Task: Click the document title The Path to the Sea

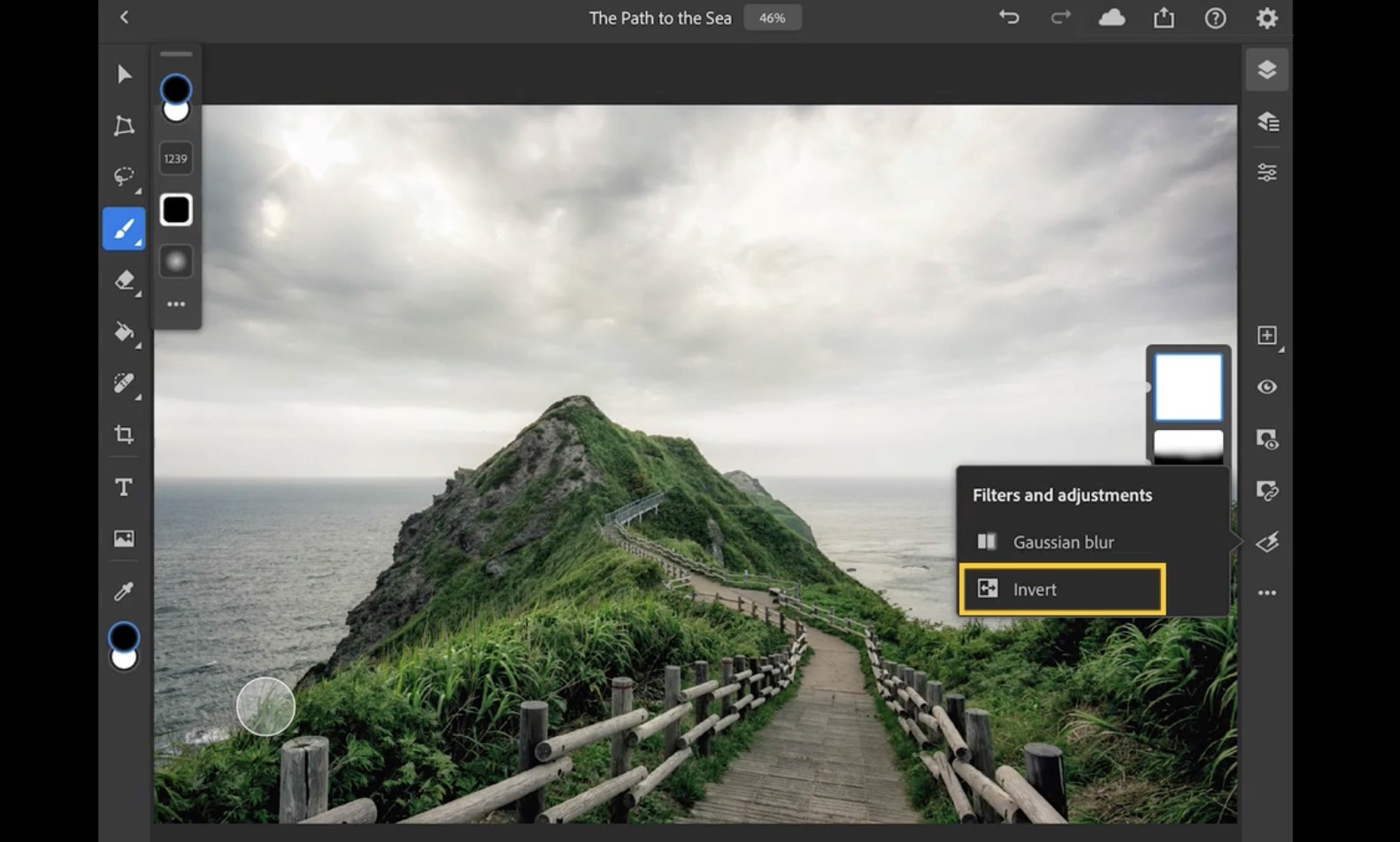Action: click(660, 18)
